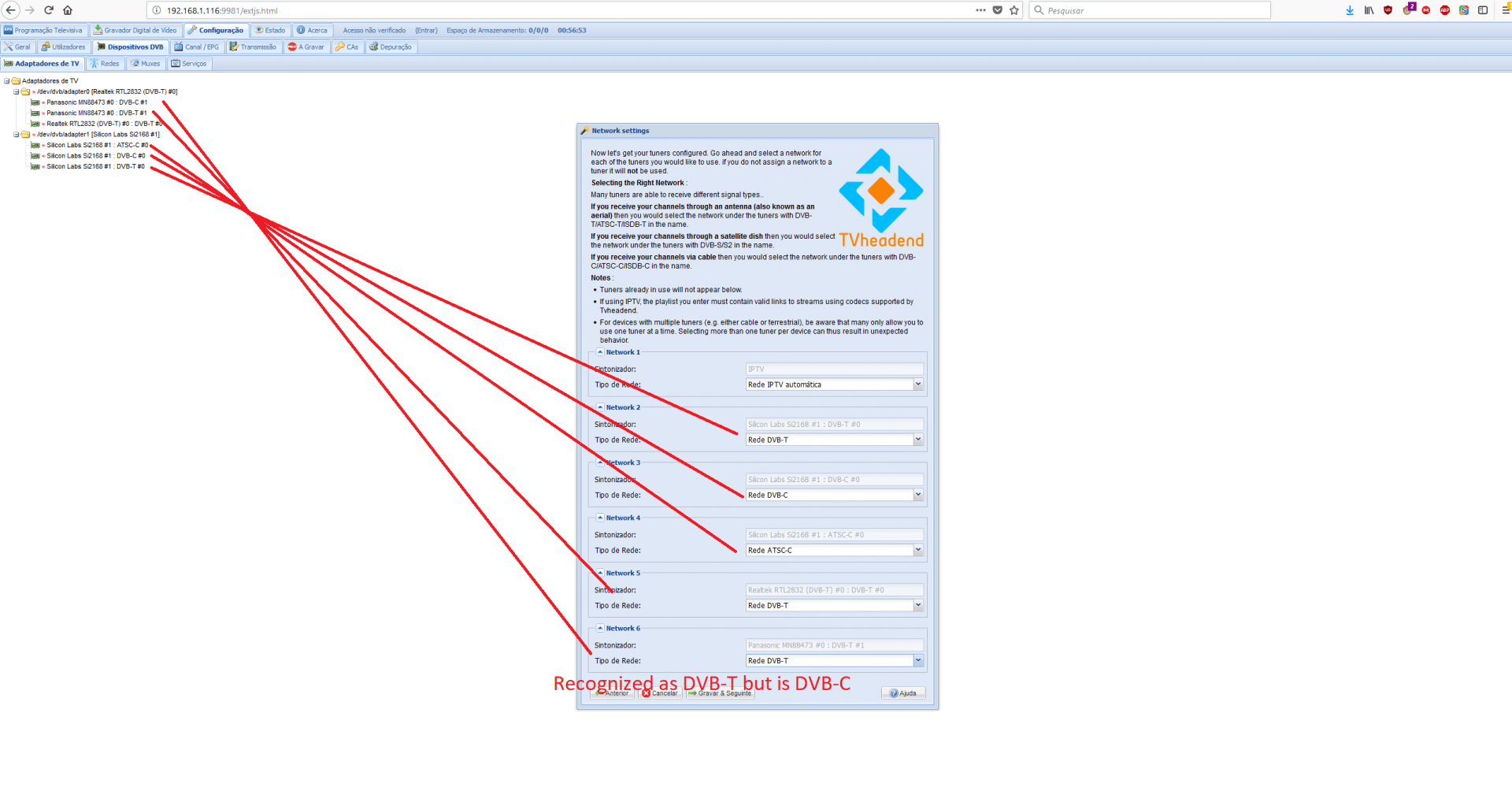Open Network 6 Tipo de Rede dropdown
Image resolution: width=1512 pixels, height=791 pixels.
[x=917, y=660]
